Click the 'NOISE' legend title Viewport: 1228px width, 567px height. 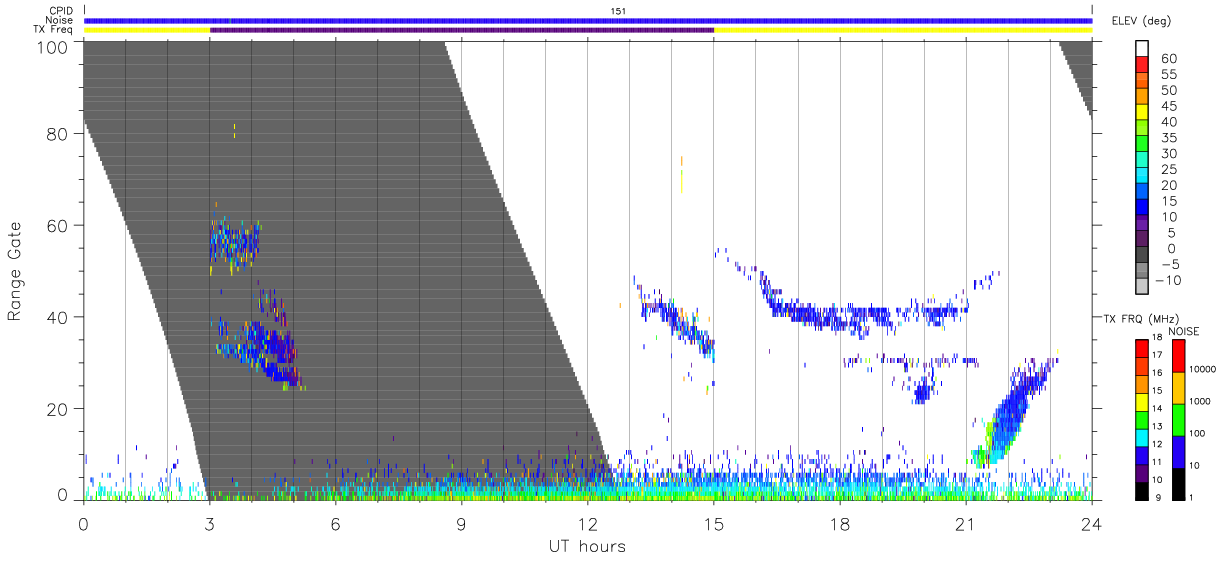tap(1183, 331)
